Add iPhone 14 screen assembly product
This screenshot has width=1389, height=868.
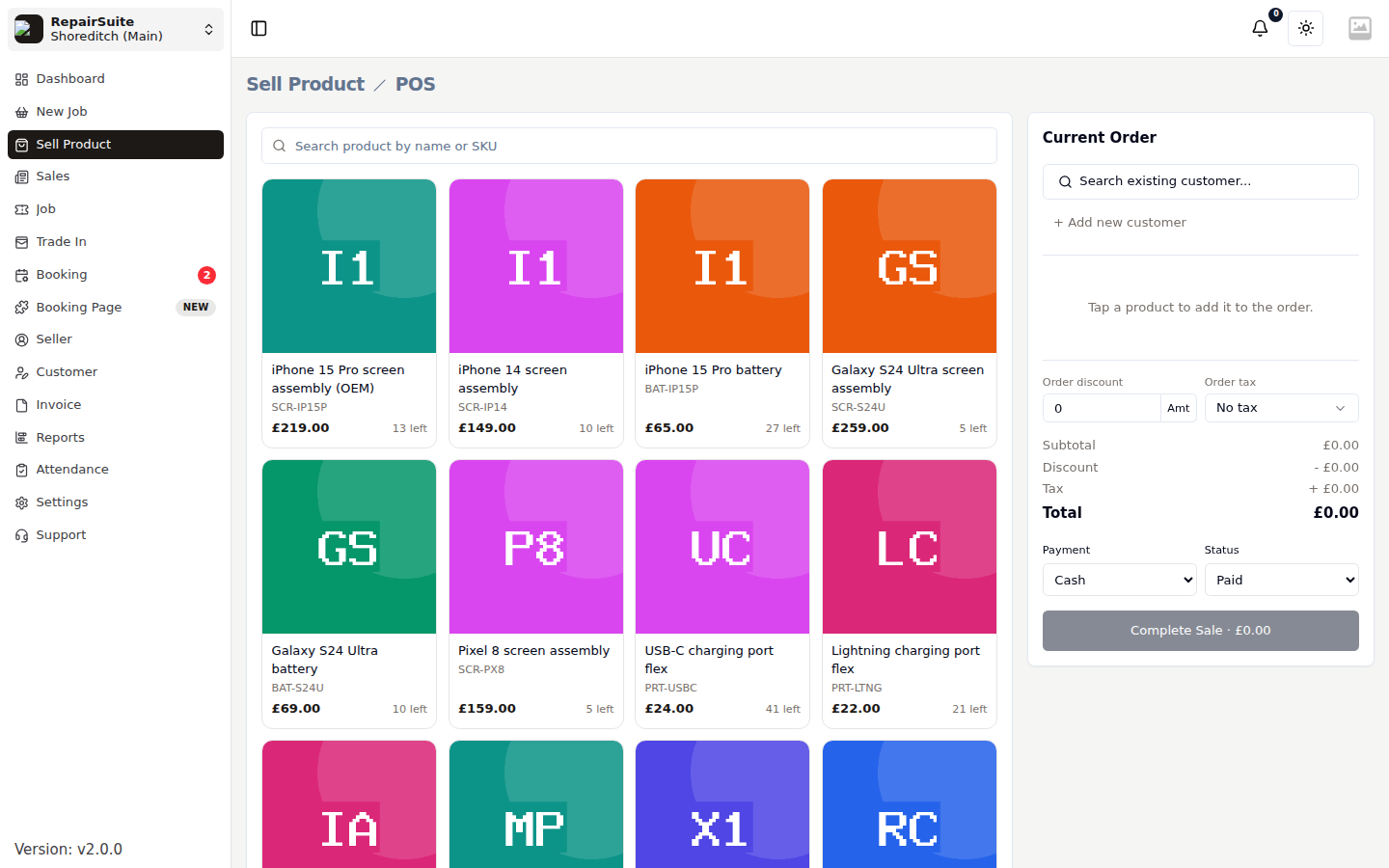pyautogui.click(x=536, y=313)
